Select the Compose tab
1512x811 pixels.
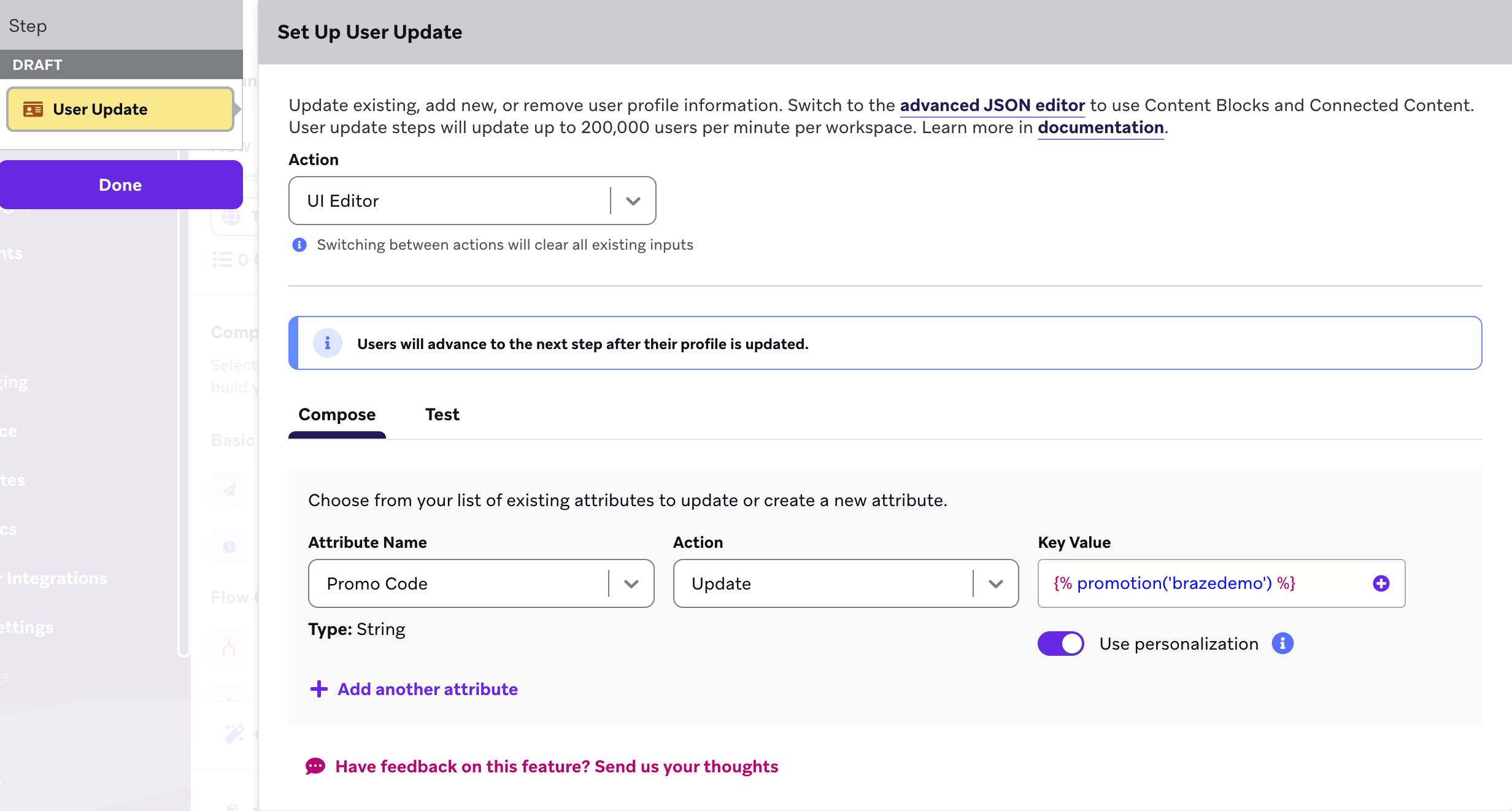pos(337,415)
